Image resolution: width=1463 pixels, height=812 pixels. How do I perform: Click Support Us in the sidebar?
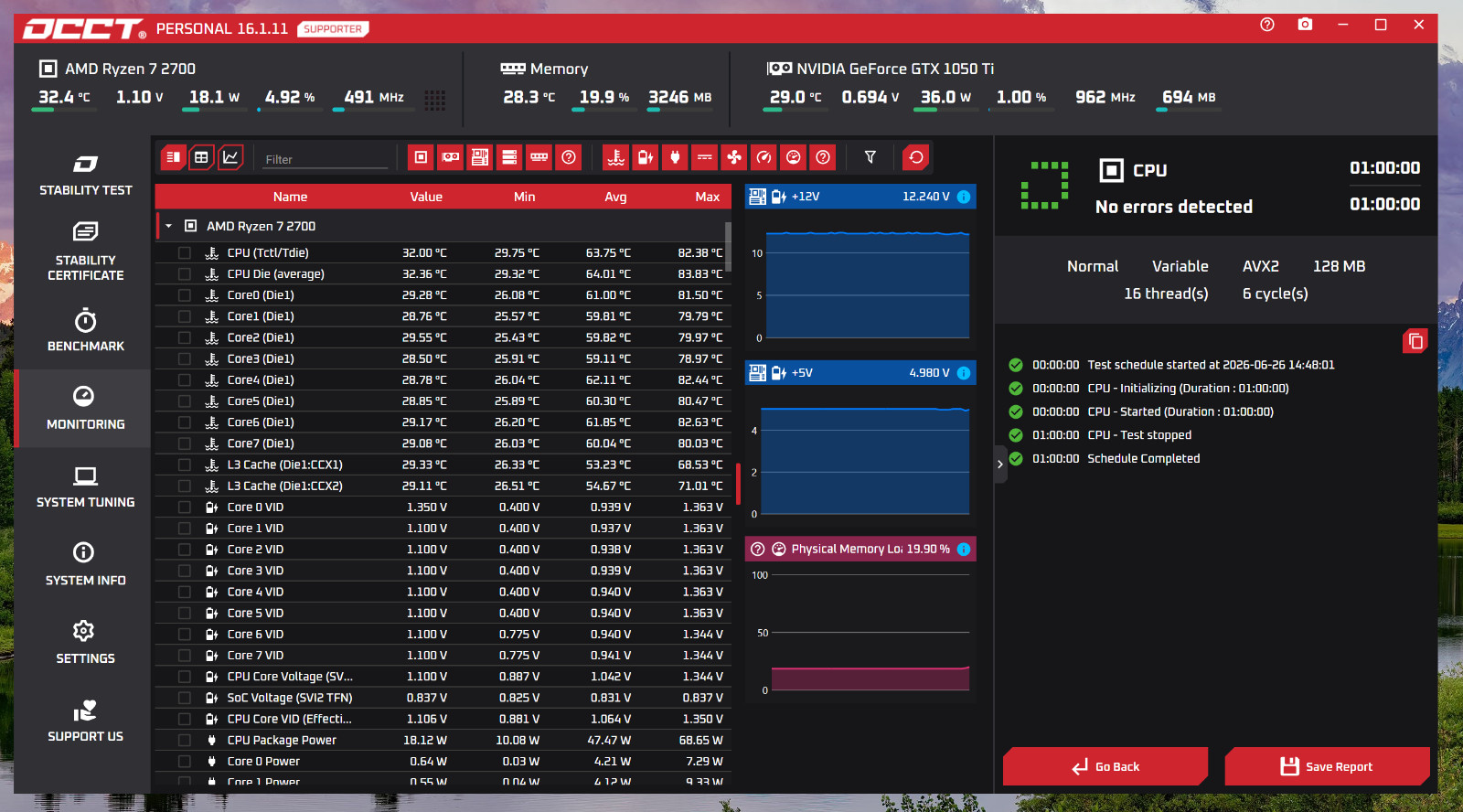85,721
